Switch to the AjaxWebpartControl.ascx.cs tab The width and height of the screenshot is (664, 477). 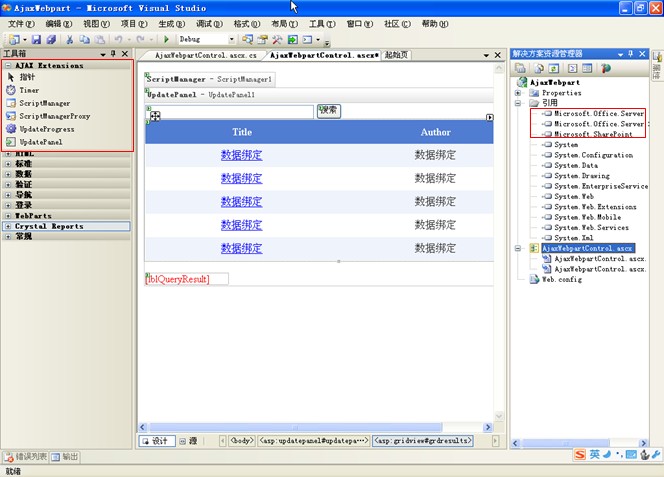(205, 55)
